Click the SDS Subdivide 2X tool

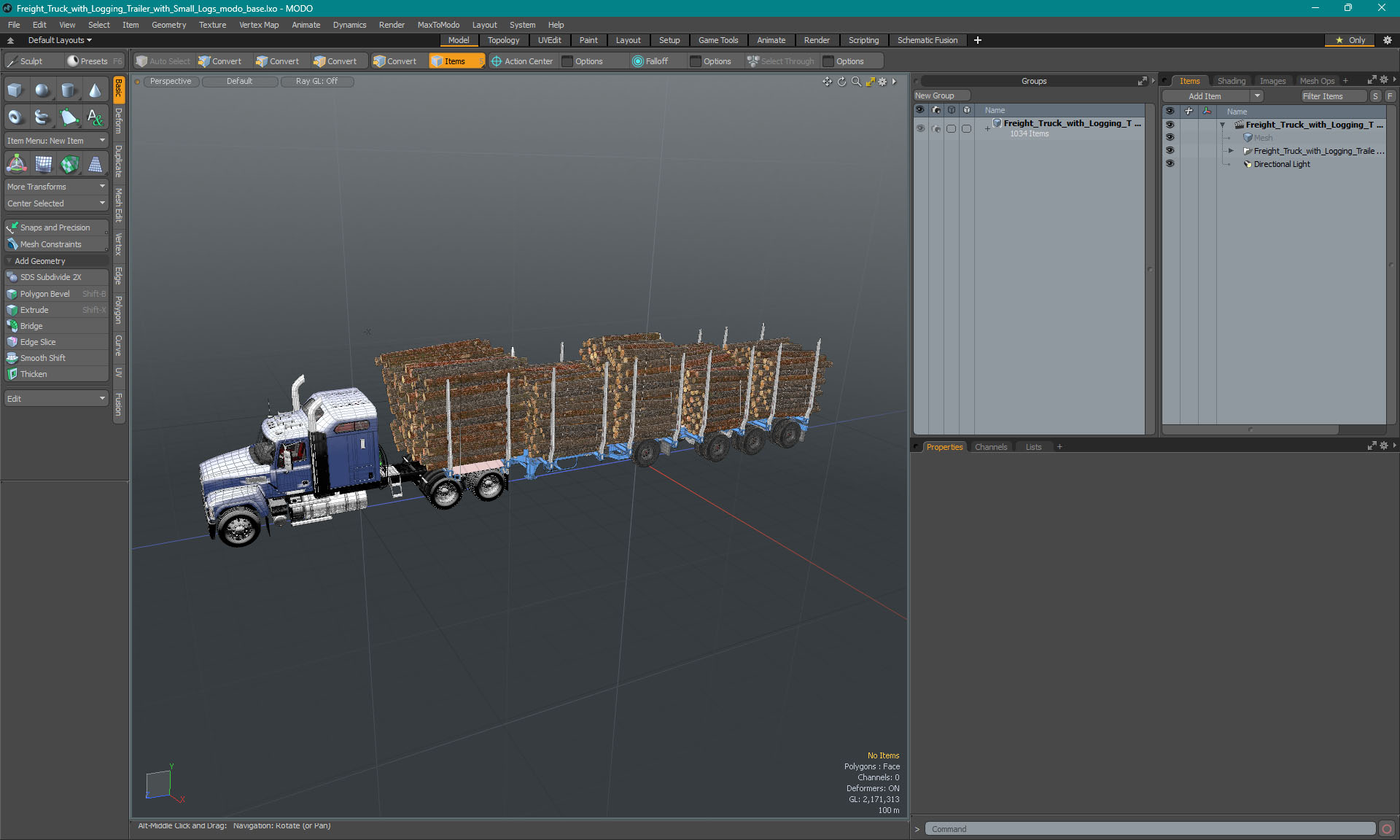[56, 277]
